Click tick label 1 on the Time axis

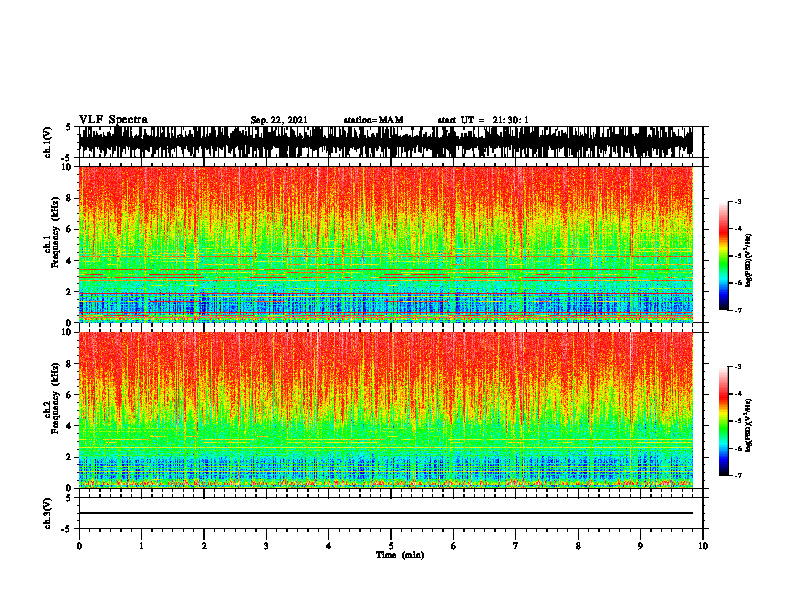click(x=141, y=546)
